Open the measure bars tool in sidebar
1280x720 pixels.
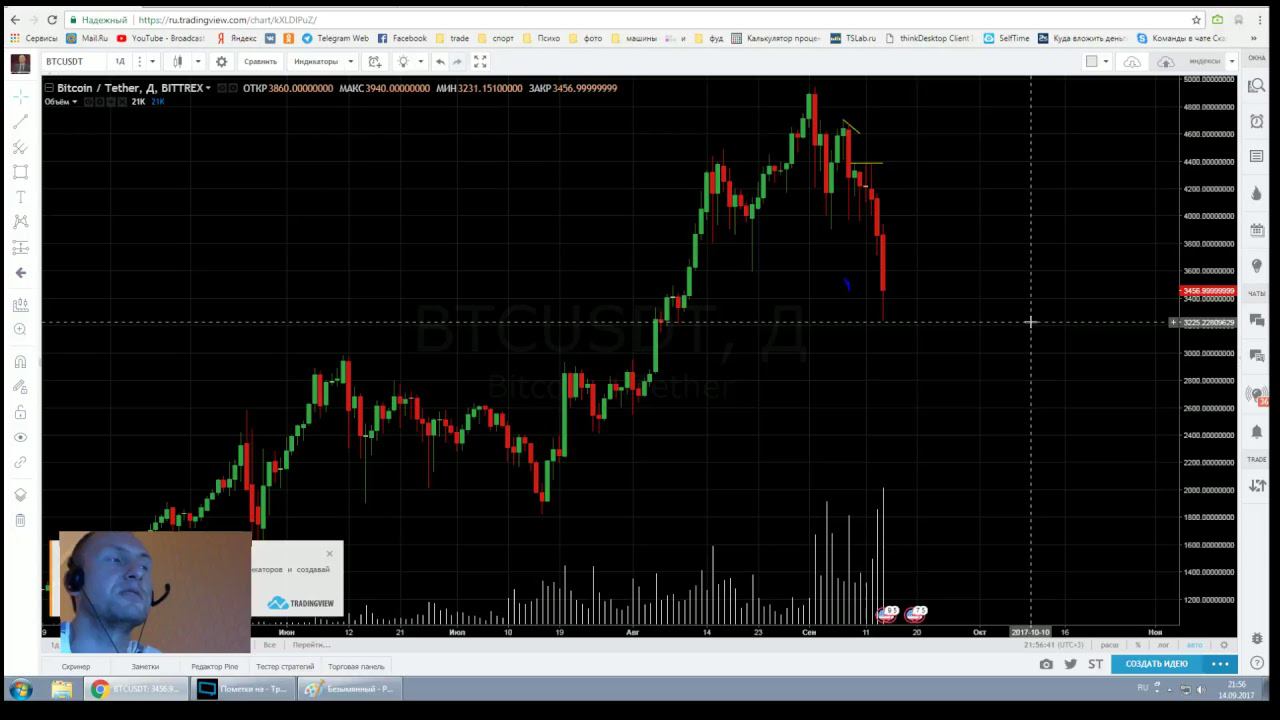[20, 305]
